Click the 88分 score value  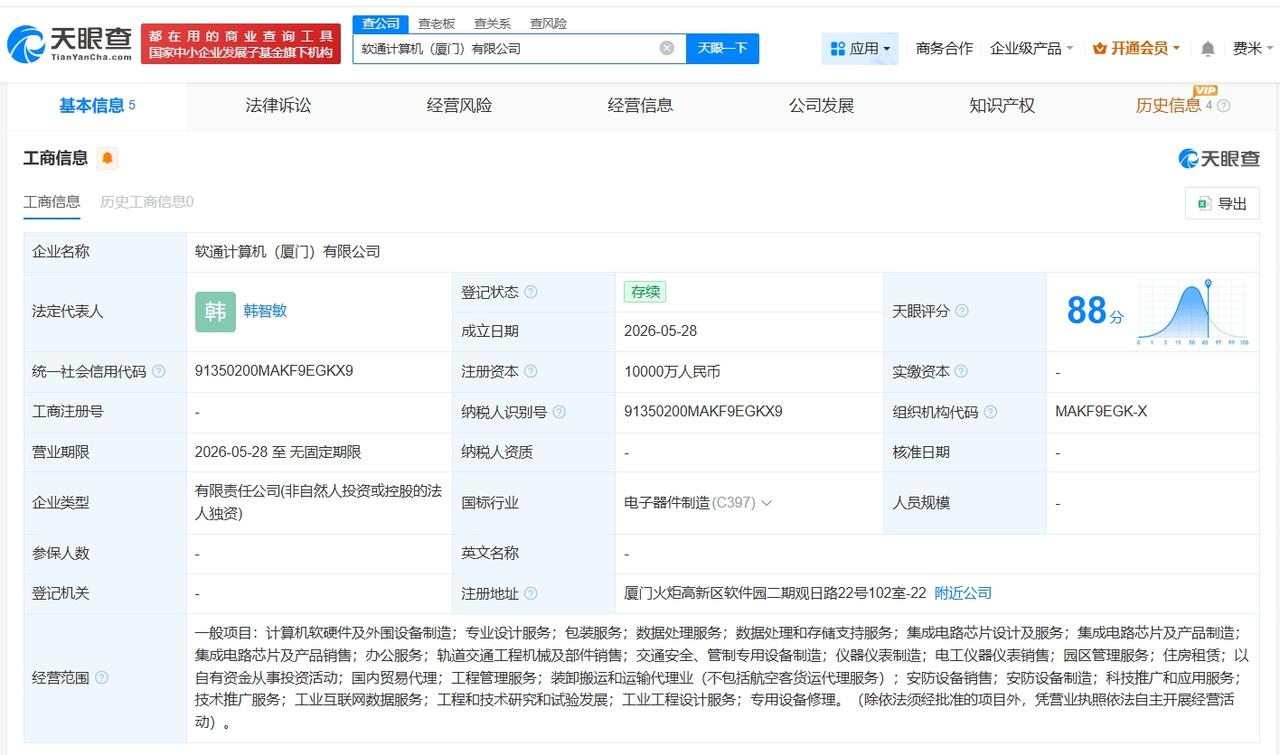pos(1095,311)
